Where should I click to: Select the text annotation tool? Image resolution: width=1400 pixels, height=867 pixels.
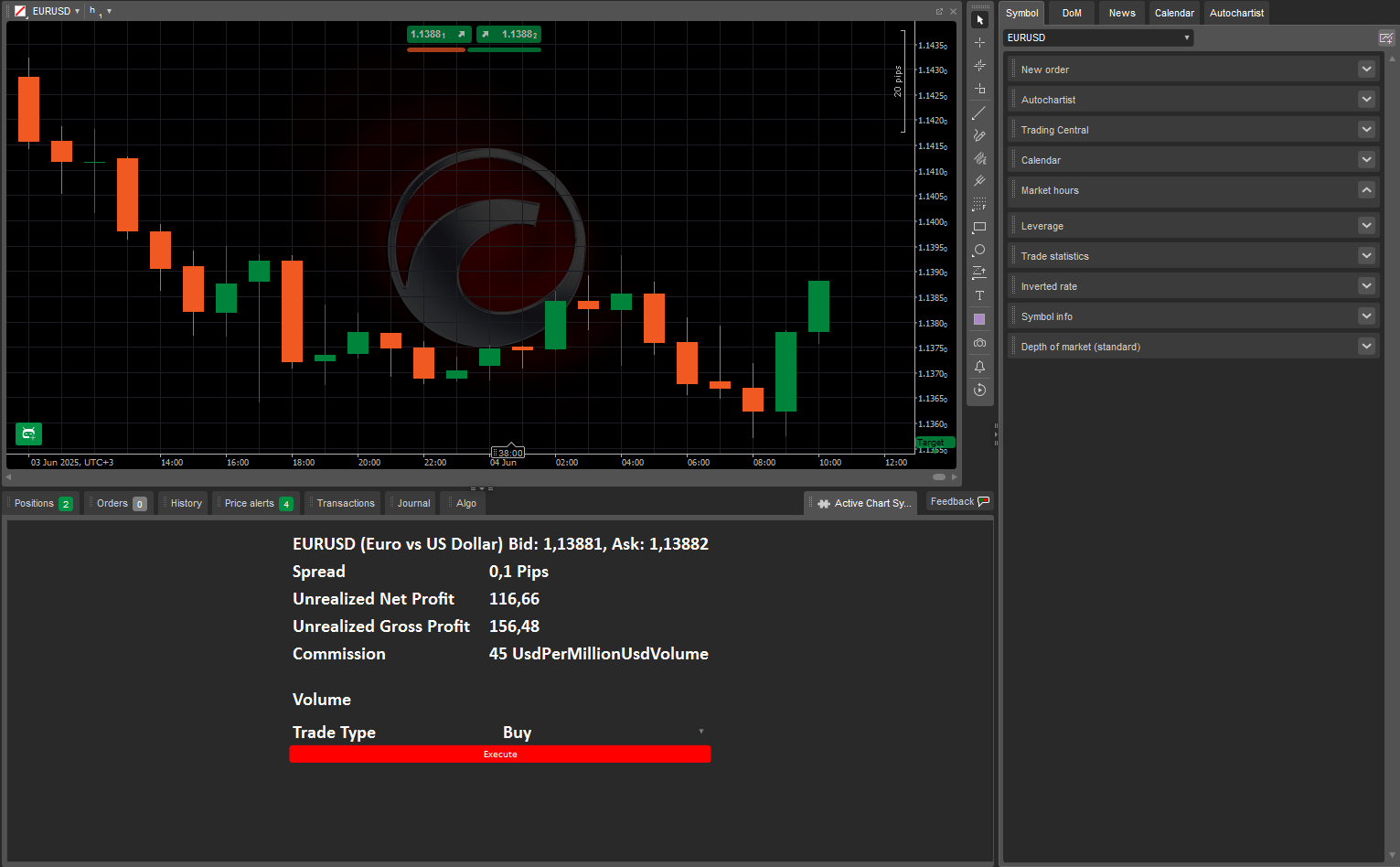point(979,295)
